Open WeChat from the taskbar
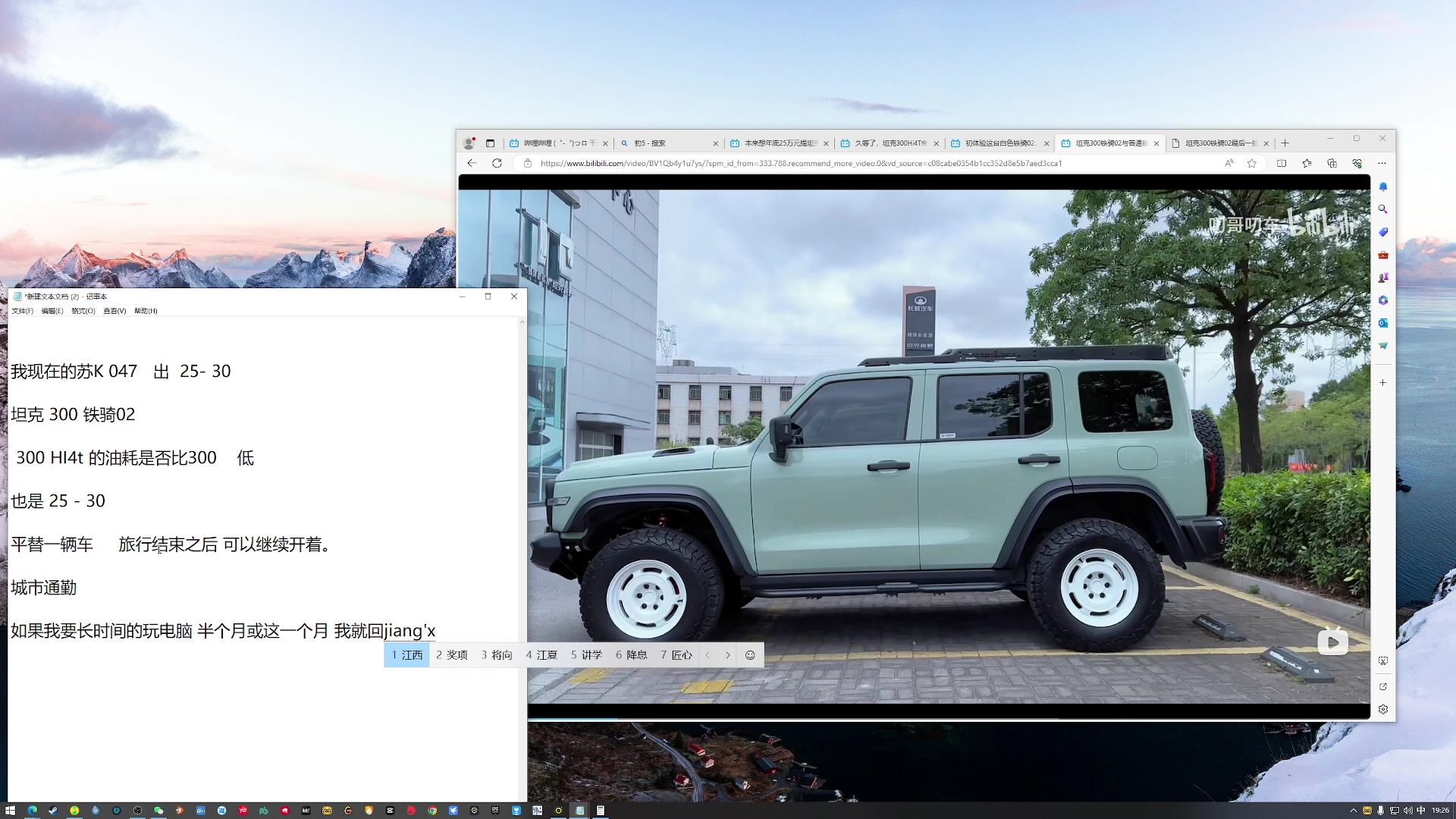Viewport: 1456px width, 819px height. click(x=158, y=810)
